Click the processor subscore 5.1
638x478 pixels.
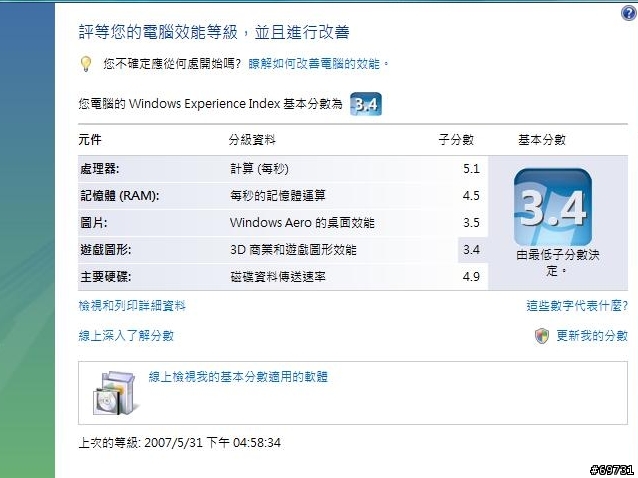click(x=471, y=168)
